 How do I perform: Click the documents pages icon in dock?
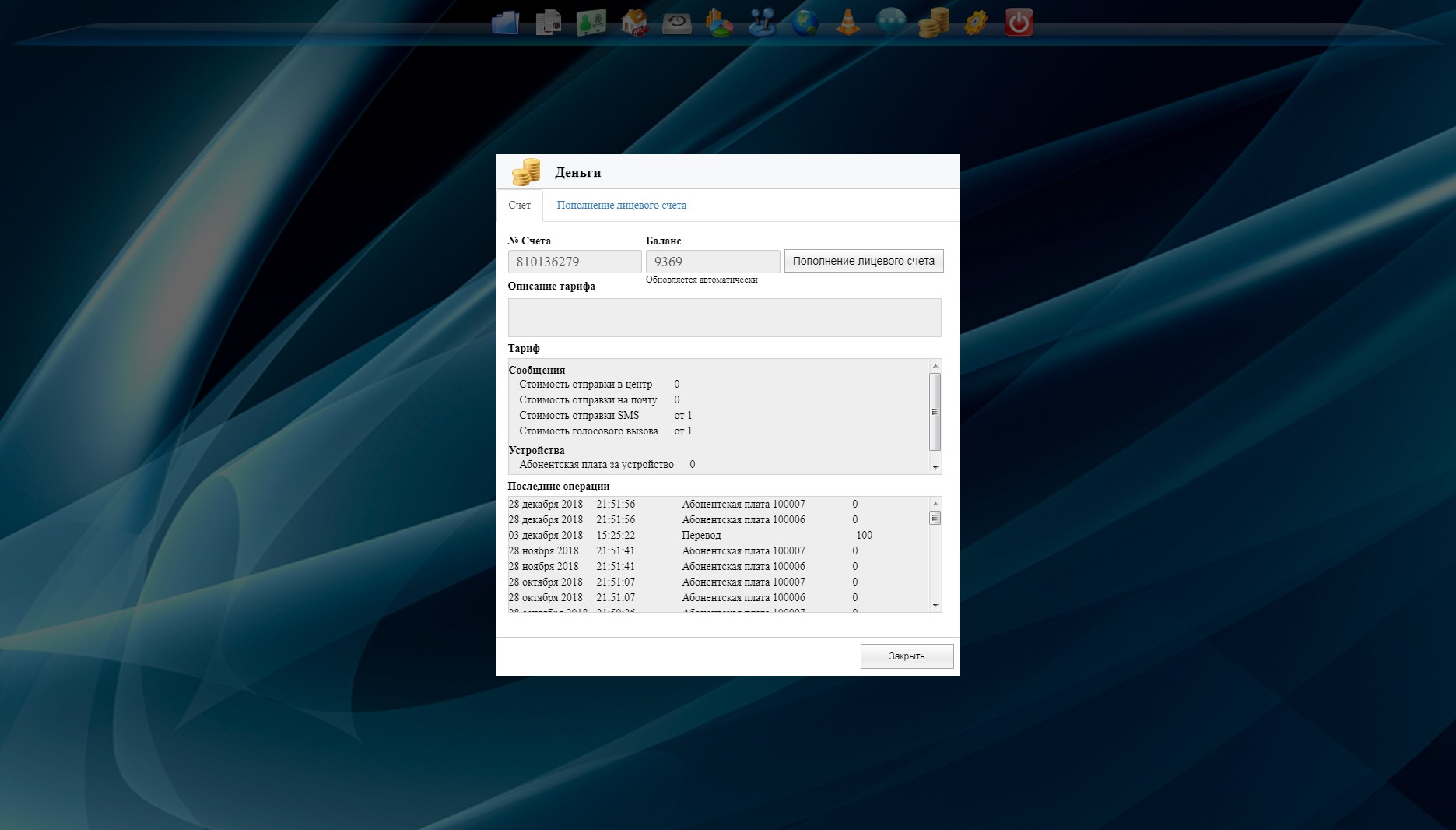click(549, 22)
